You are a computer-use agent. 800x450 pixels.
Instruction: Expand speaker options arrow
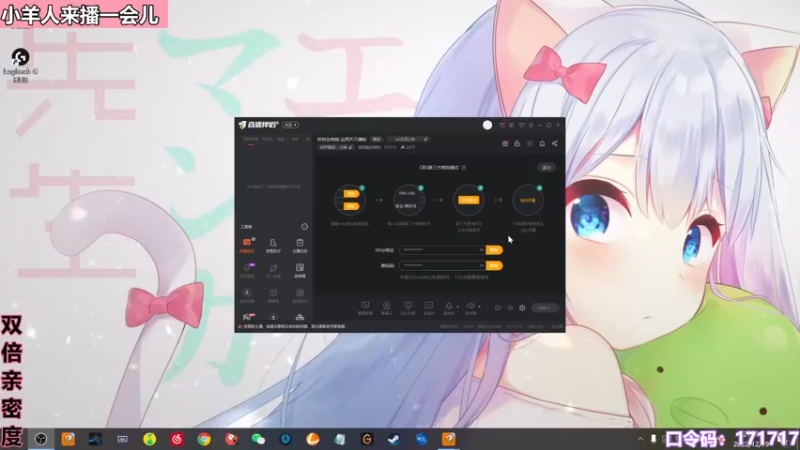tap(479, 307)
